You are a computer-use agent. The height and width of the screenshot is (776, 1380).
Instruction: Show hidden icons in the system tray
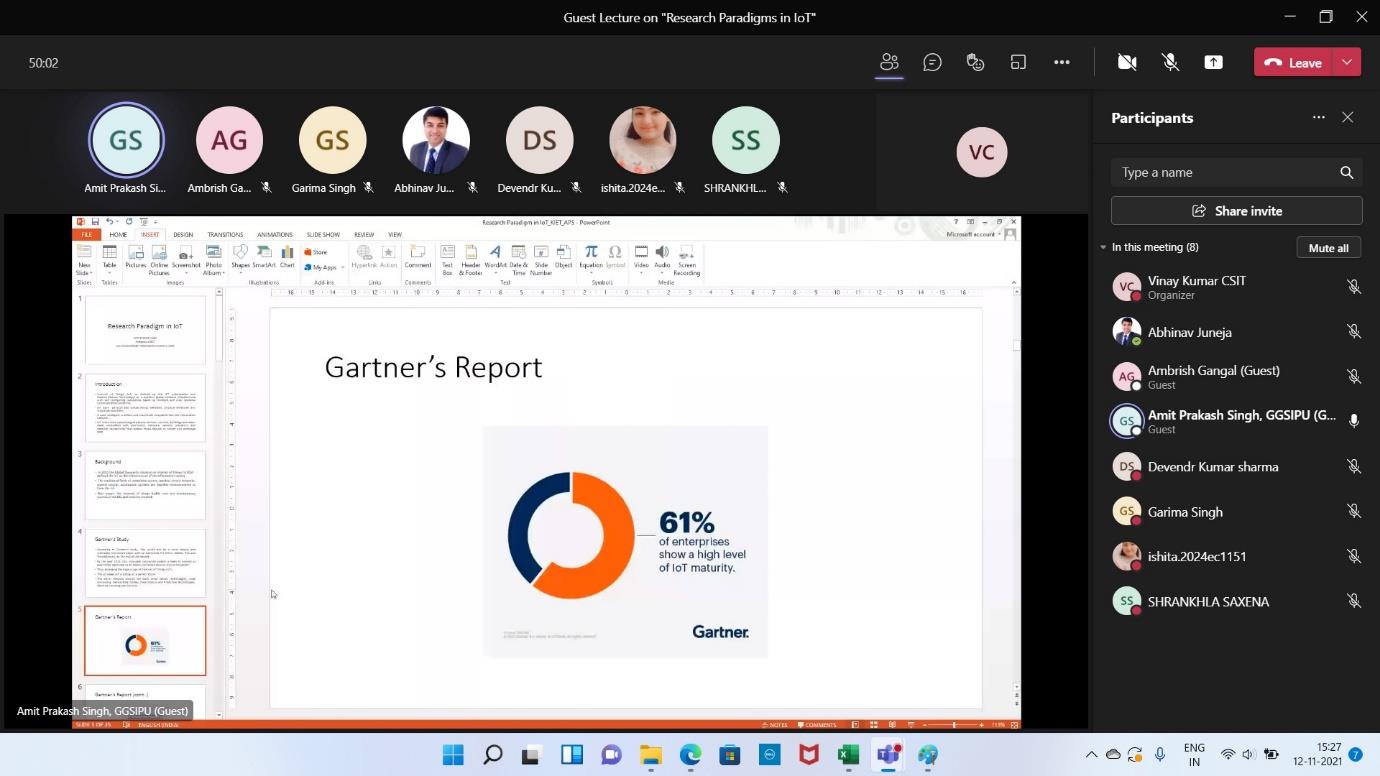pyautogui.click(x=1091, y=755)
